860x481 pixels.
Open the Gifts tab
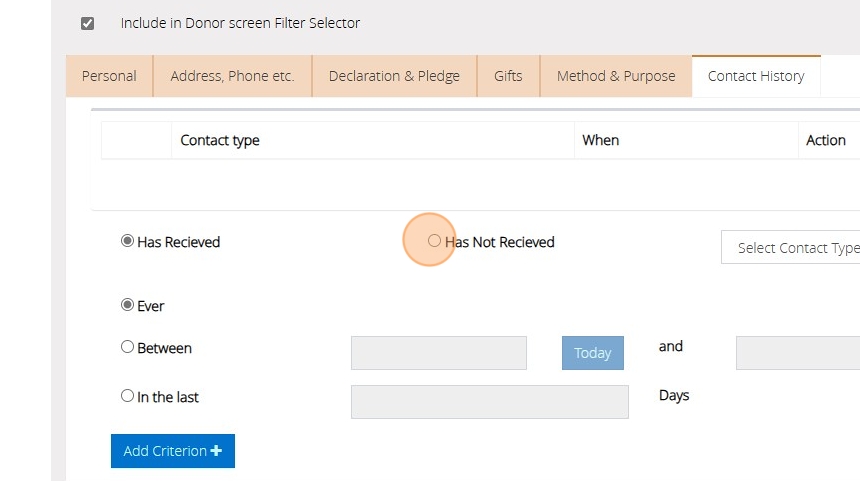pyautogui.click(x=508, y=76)
